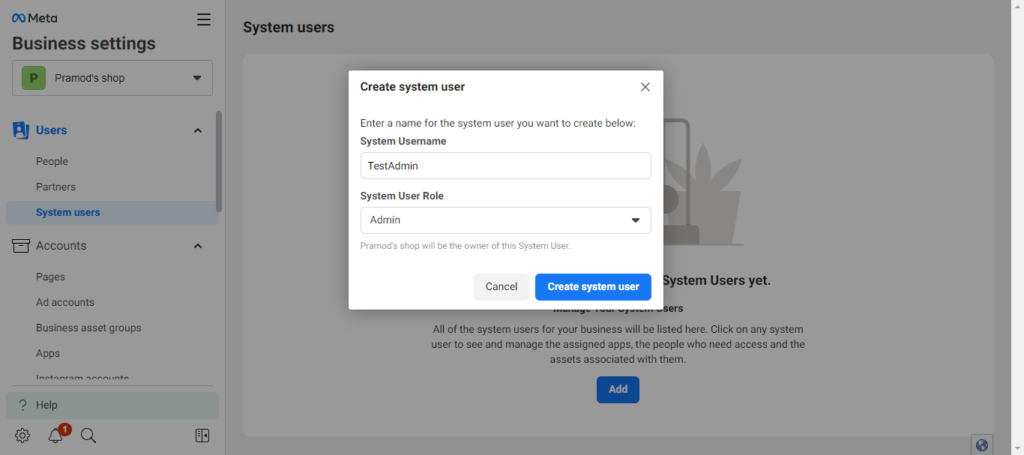
Task: Click the Cancel button
Action: [x=501, y=287]
